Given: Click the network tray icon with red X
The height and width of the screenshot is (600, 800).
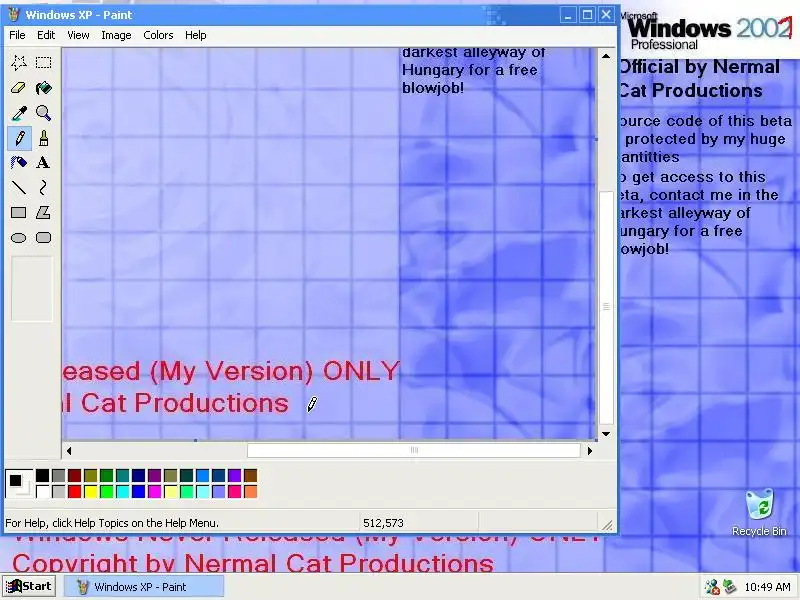Looking at the screenshot, I should pyautogui.click(x=712, y=587).
